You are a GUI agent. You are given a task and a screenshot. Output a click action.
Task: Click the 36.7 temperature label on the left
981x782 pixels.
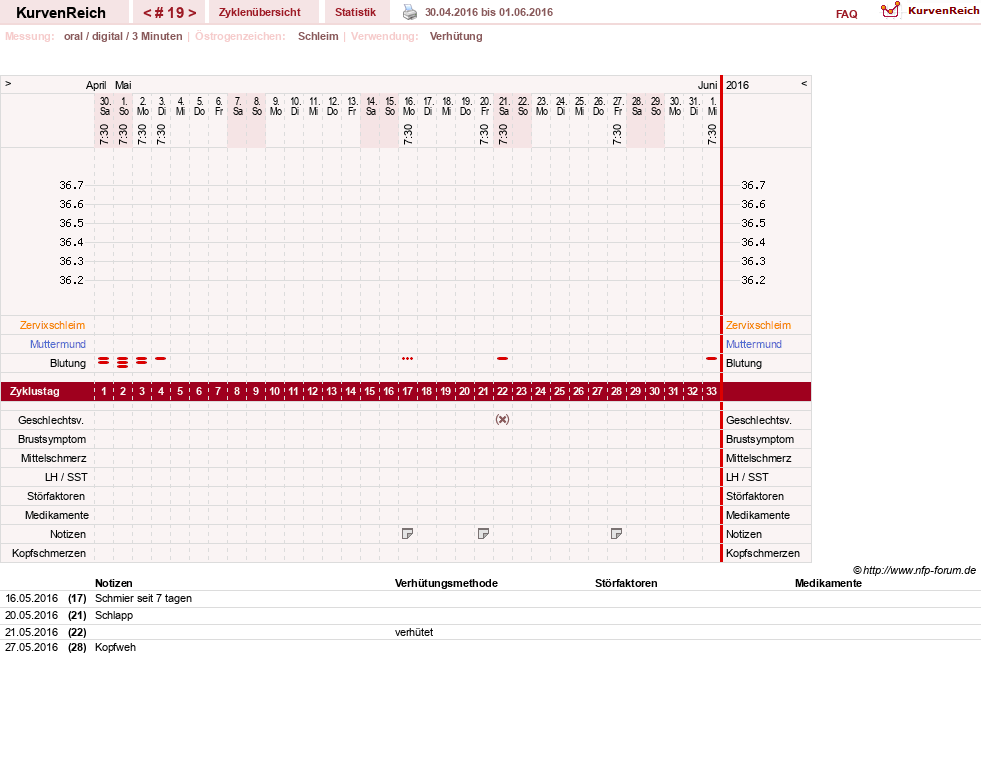tap(71, 185)
